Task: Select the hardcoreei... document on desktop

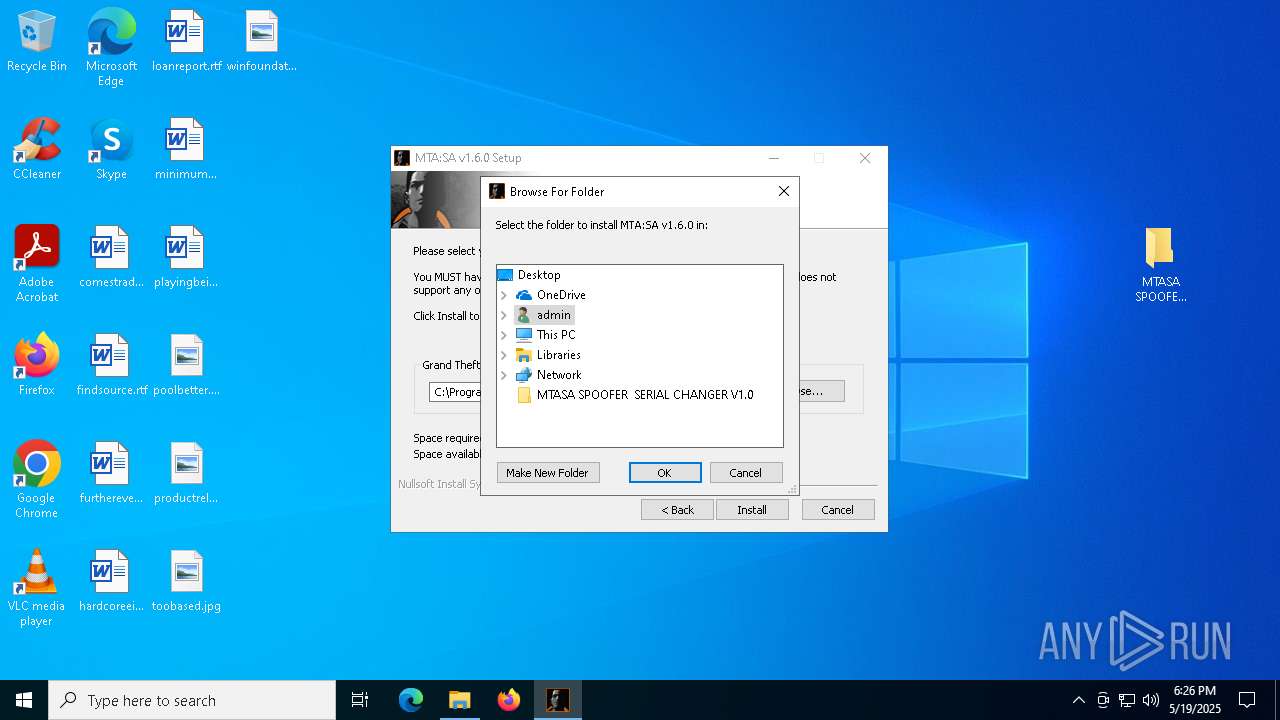Action: click(111, 582)
